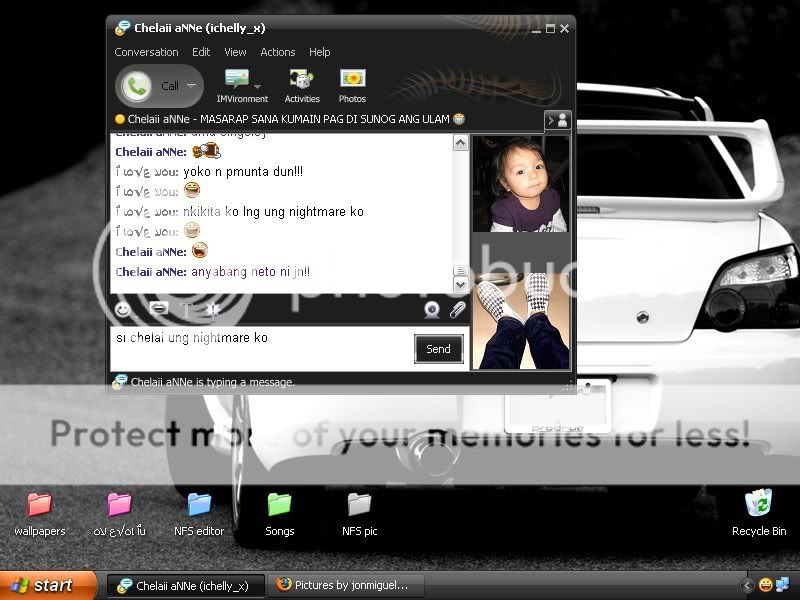Open text formatting T icon
Viewport: 800px width, 600px height.
[186, 310]
